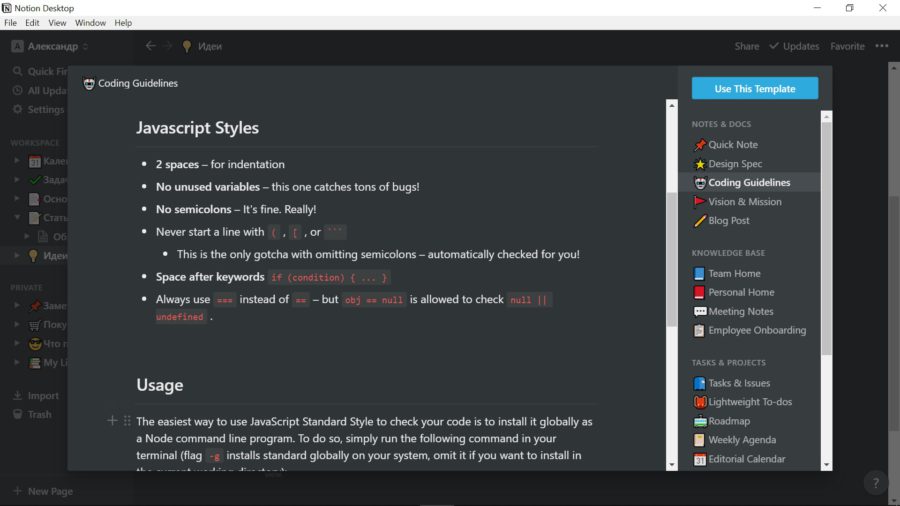Screen dimensions: 900x506
Task: Click Favorite in the top bar
Action: tap(847, 46)
